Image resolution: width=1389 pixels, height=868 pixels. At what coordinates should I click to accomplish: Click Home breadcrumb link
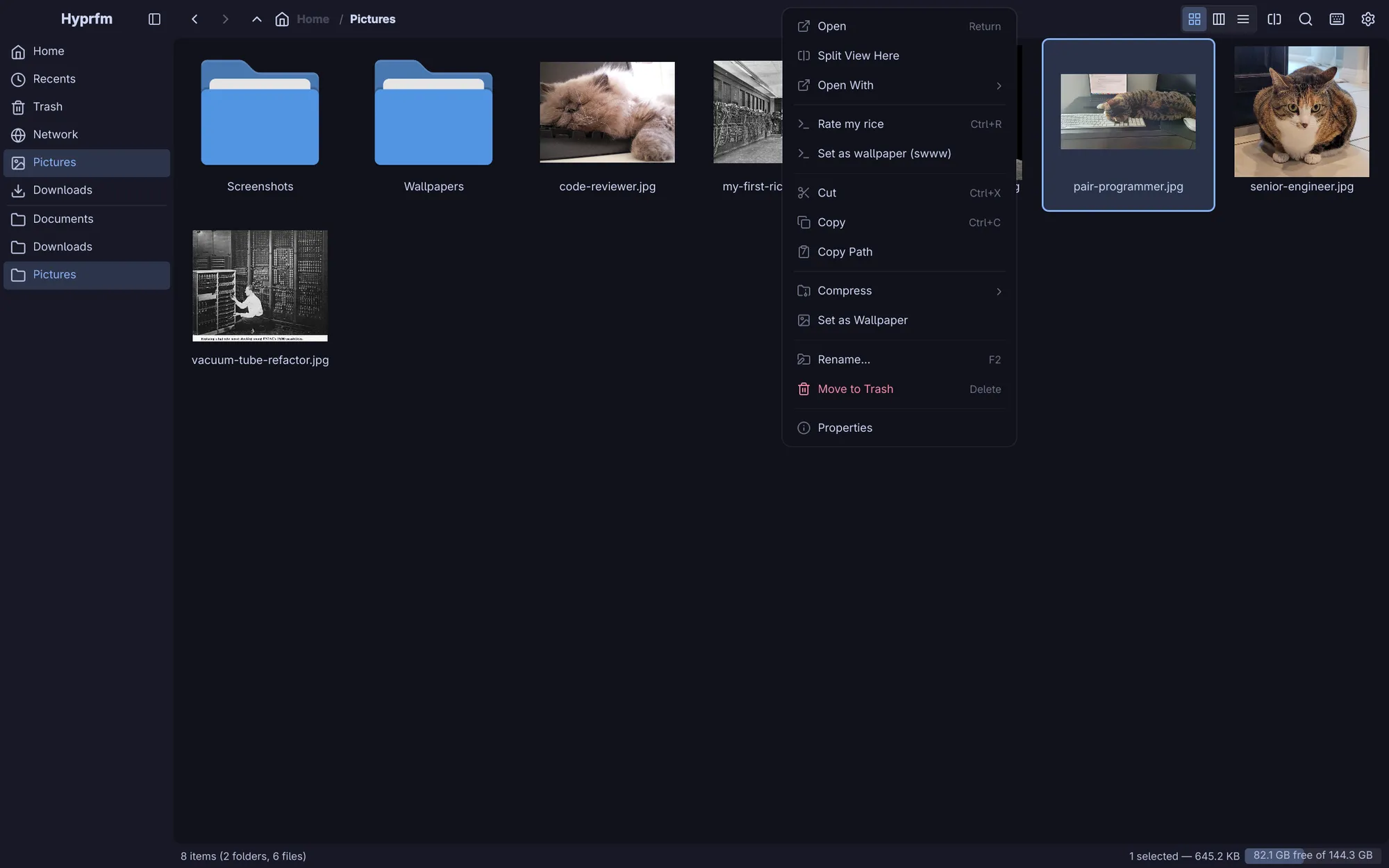(313, 19)
